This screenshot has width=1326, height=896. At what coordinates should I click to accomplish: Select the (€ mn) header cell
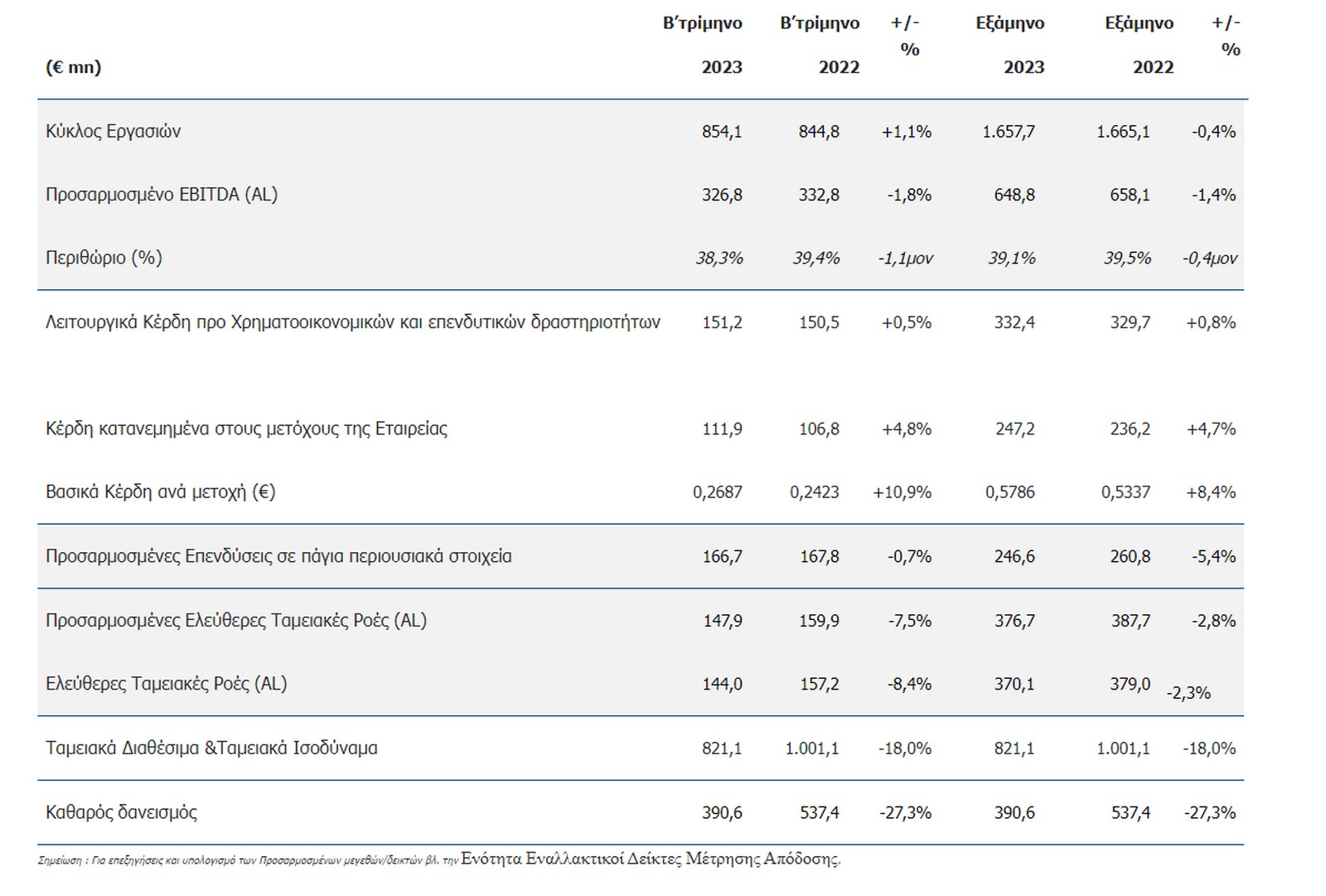tap(73, 67)
